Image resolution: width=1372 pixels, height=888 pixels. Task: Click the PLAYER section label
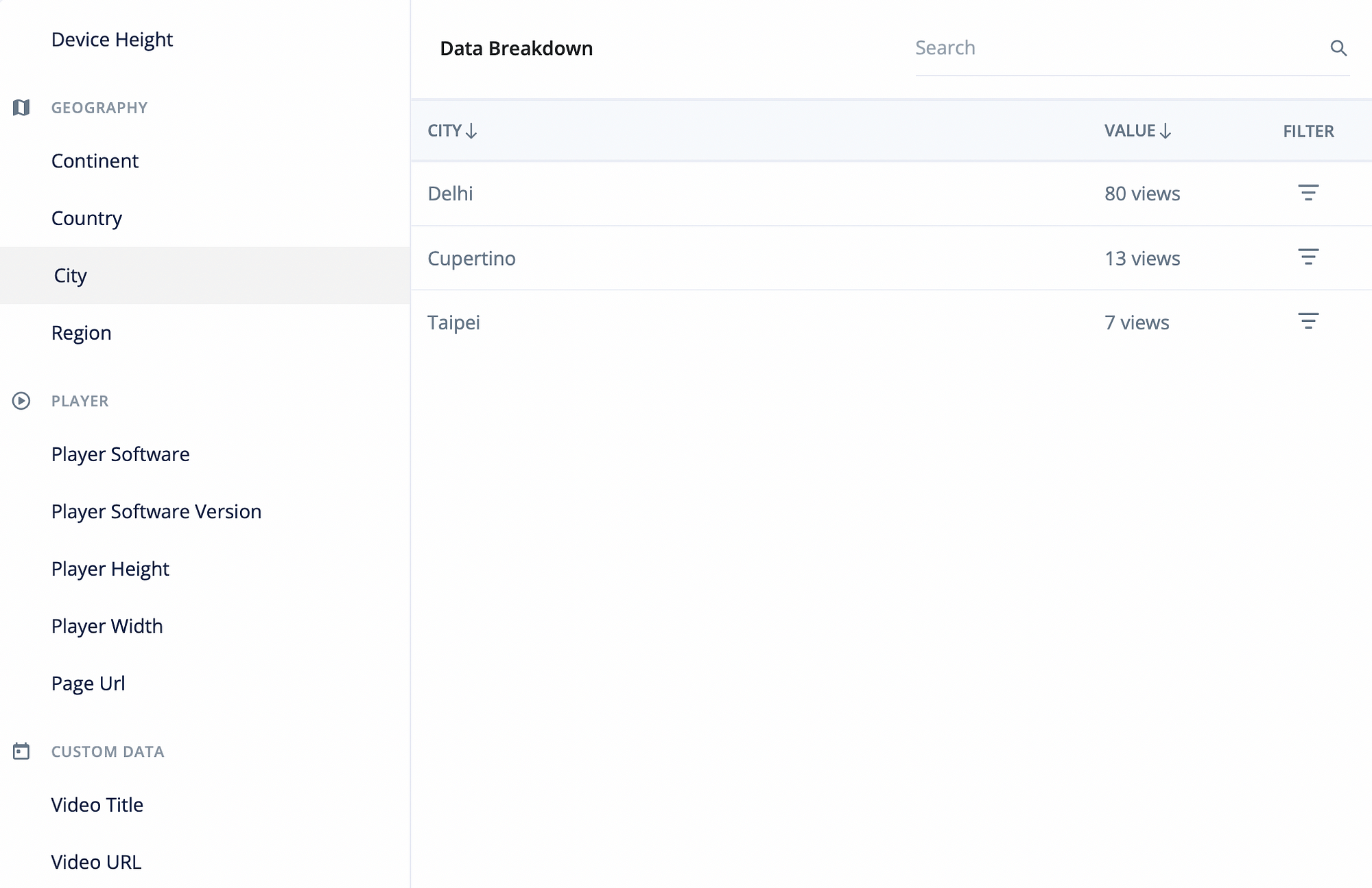click(80, 401)
